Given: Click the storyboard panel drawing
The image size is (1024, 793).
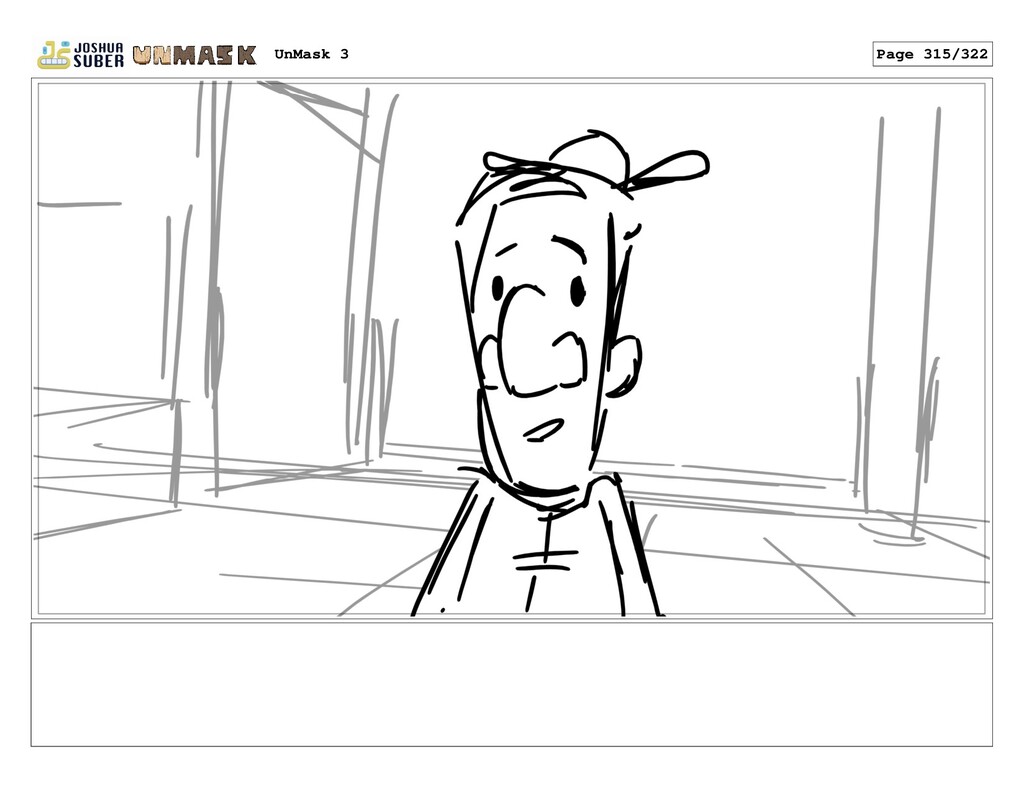Looking at the screenshot, I should (511, 349).
